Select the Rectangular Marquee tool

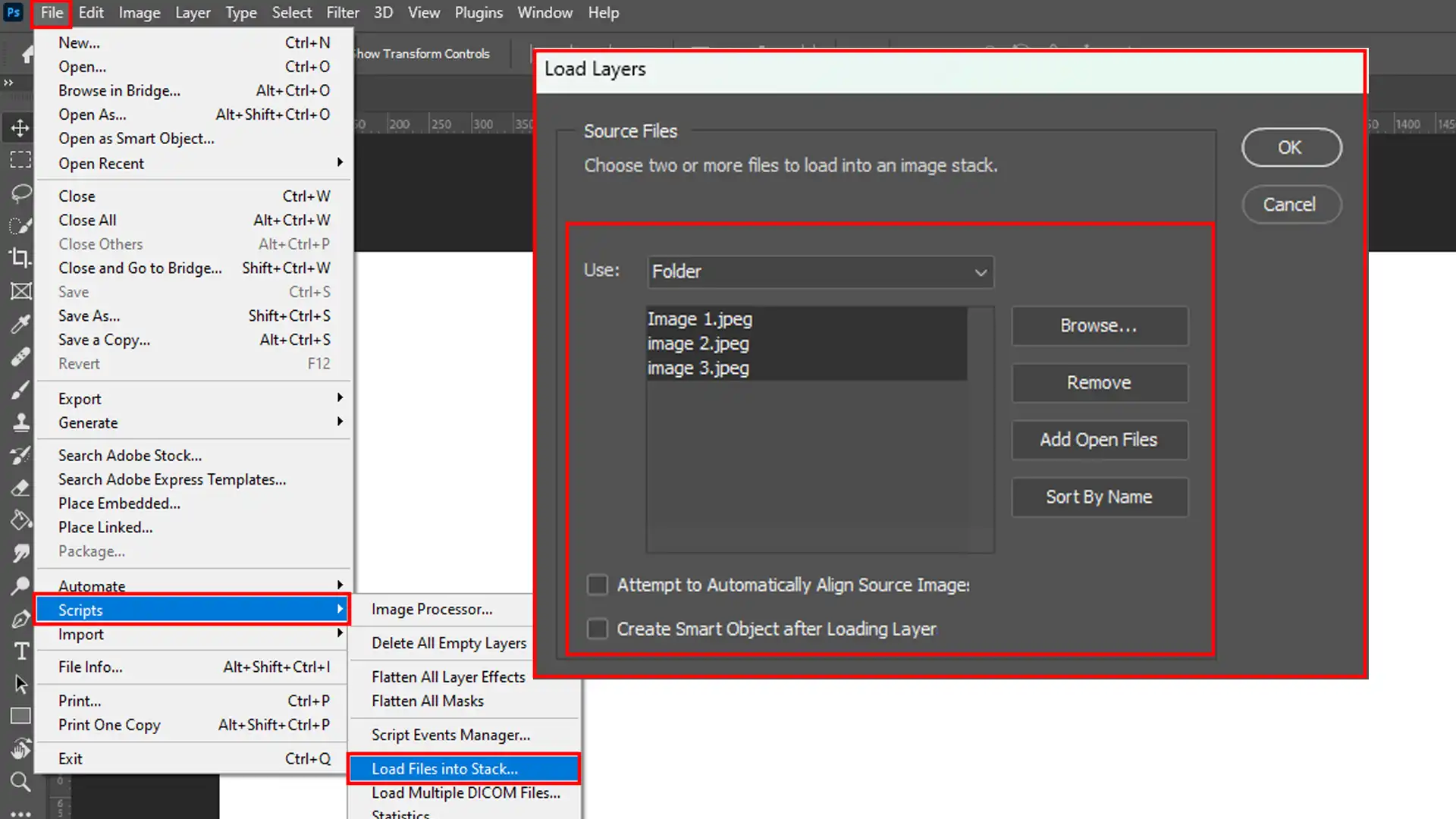coord(20,160)
